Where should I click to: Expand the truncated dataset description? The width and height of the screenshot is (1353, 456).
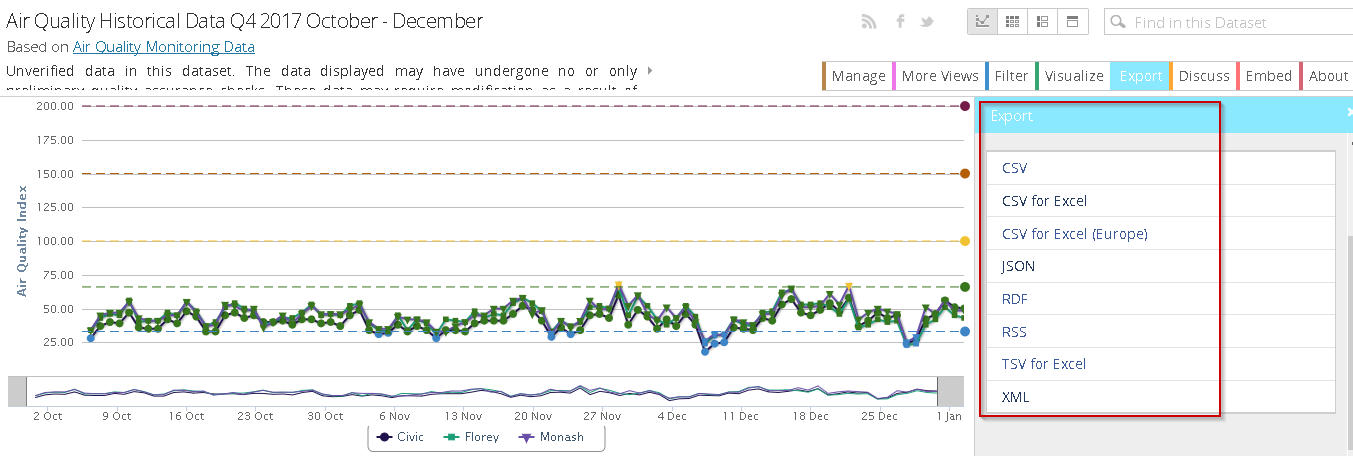pos(651,71)
